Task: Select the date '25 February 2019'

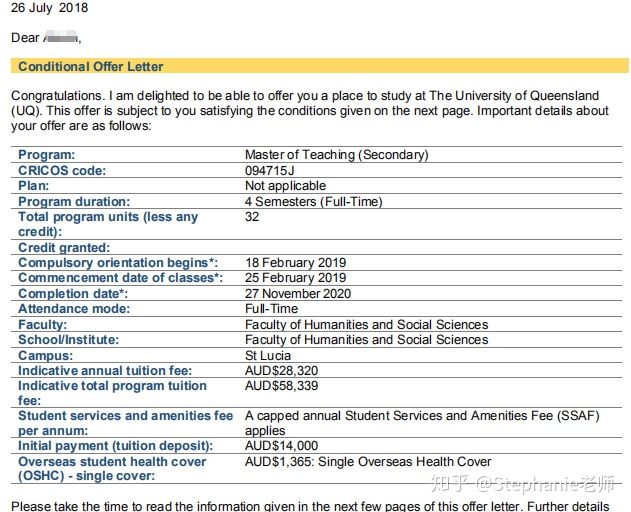Action: point(295,278)
